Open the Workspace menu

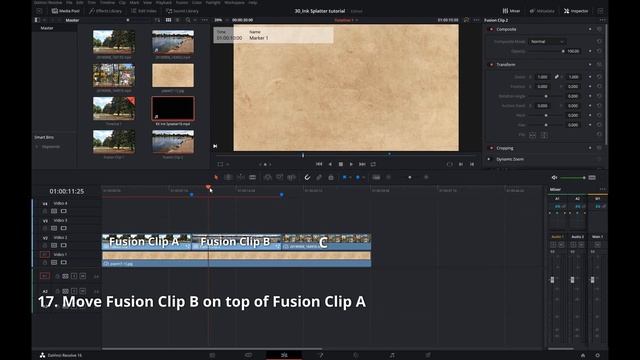(x=234, y=2)
